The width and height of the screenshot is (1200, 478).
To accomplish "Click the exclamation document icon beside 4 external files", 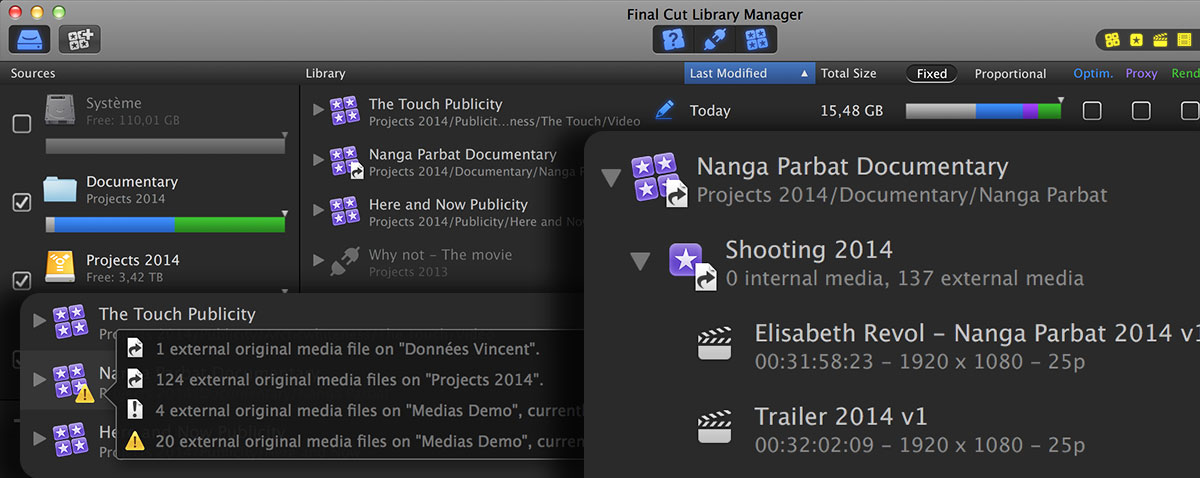I will 136,410.
